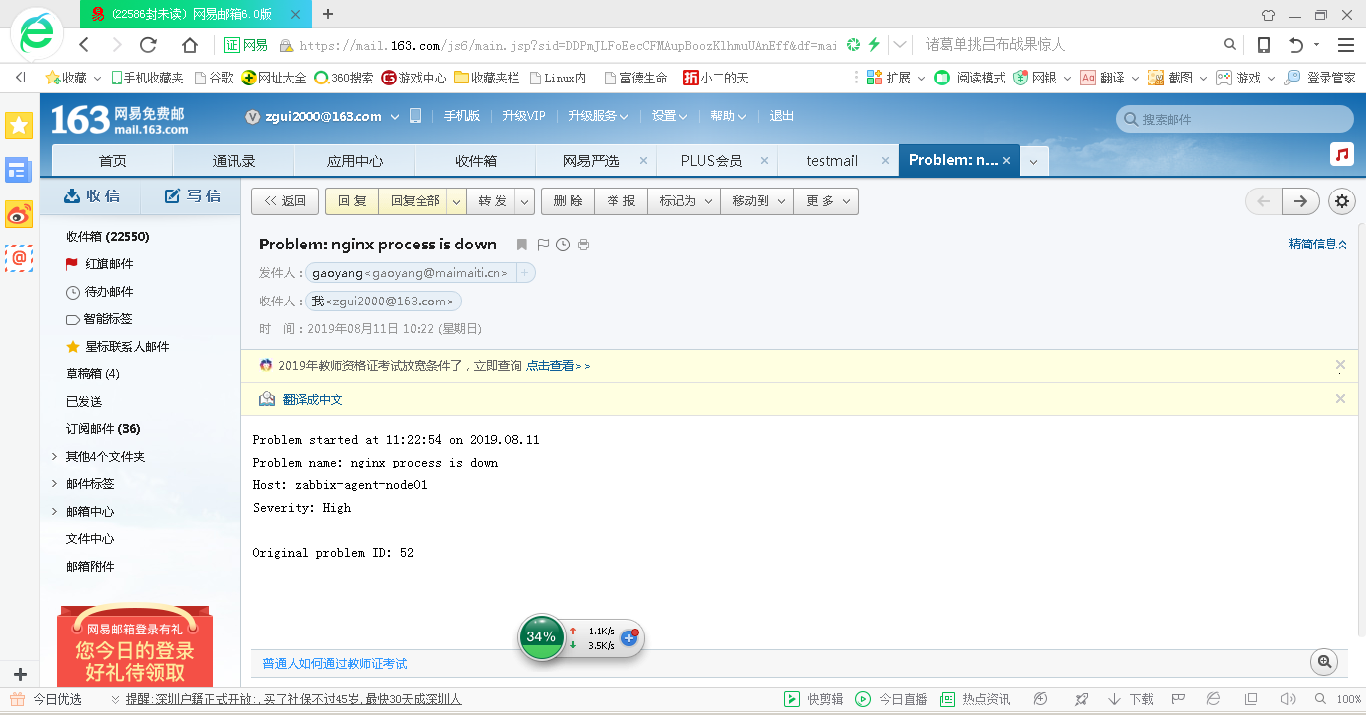The image size is (1366, 728).
Task: Expand the 转发 dropdown arrow
Action: click(x=525, y=201)
